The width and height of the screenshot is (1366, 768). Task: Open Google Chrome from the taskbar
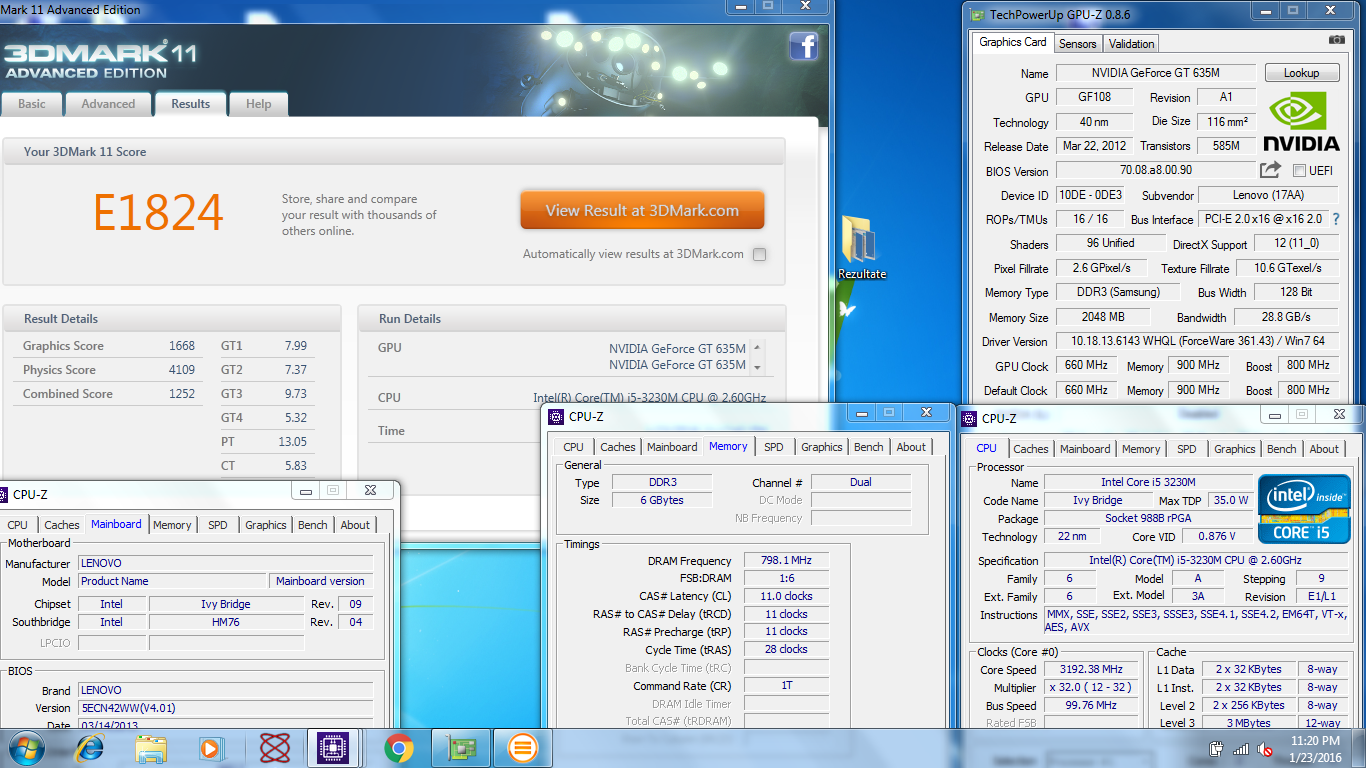[x=399, y=748]
